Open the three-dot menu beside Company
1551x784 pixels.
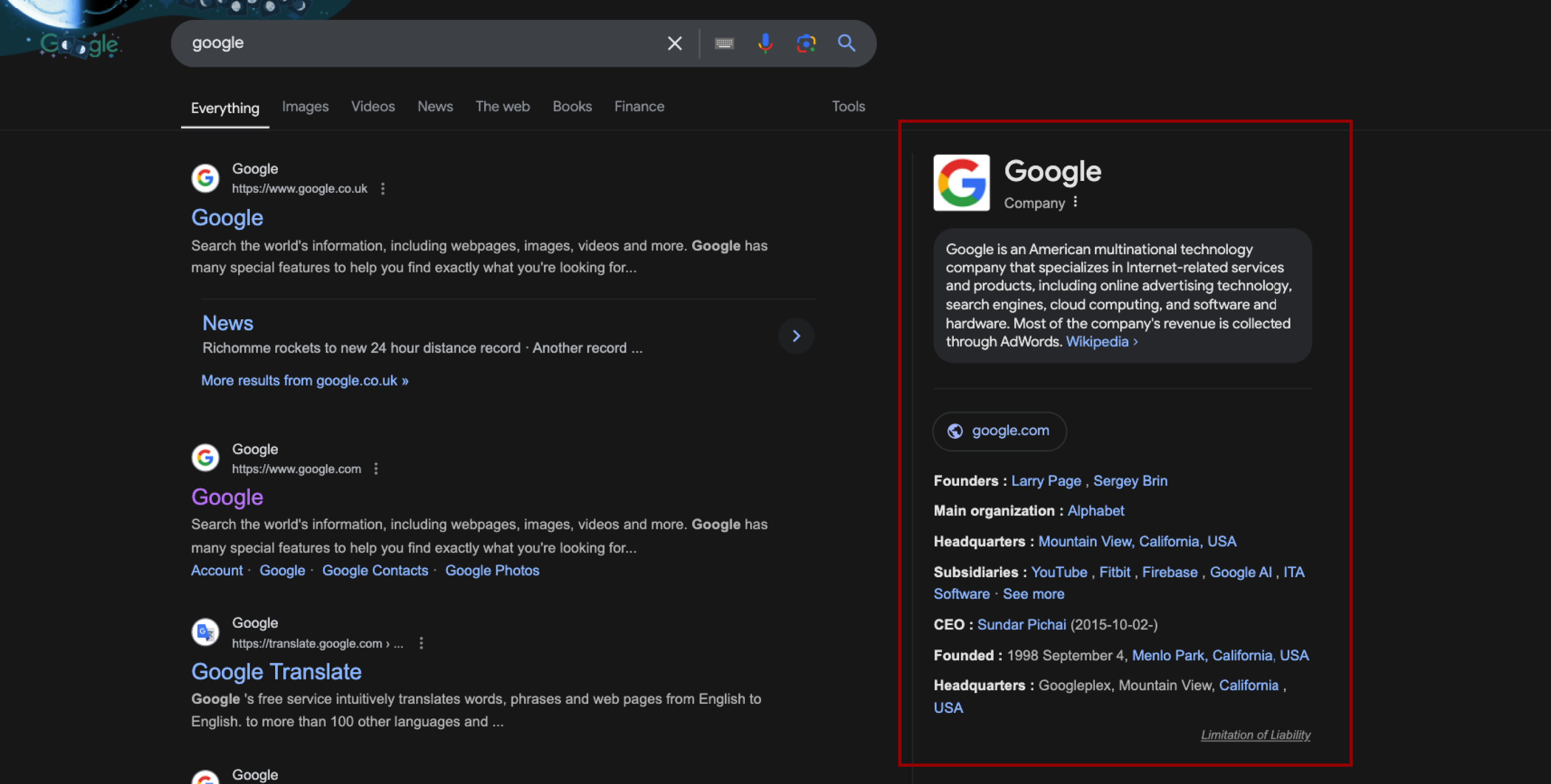coord(1075,202)
